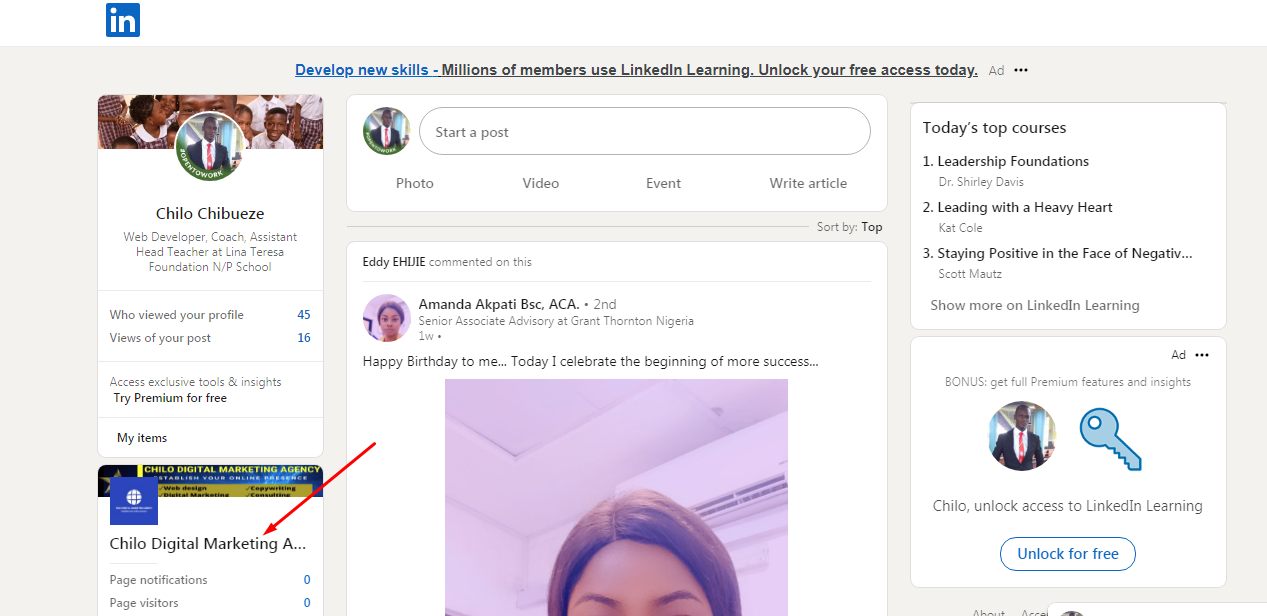
Task: Open three-dot menu on the Premium ad card
Action: [1202, 355]
